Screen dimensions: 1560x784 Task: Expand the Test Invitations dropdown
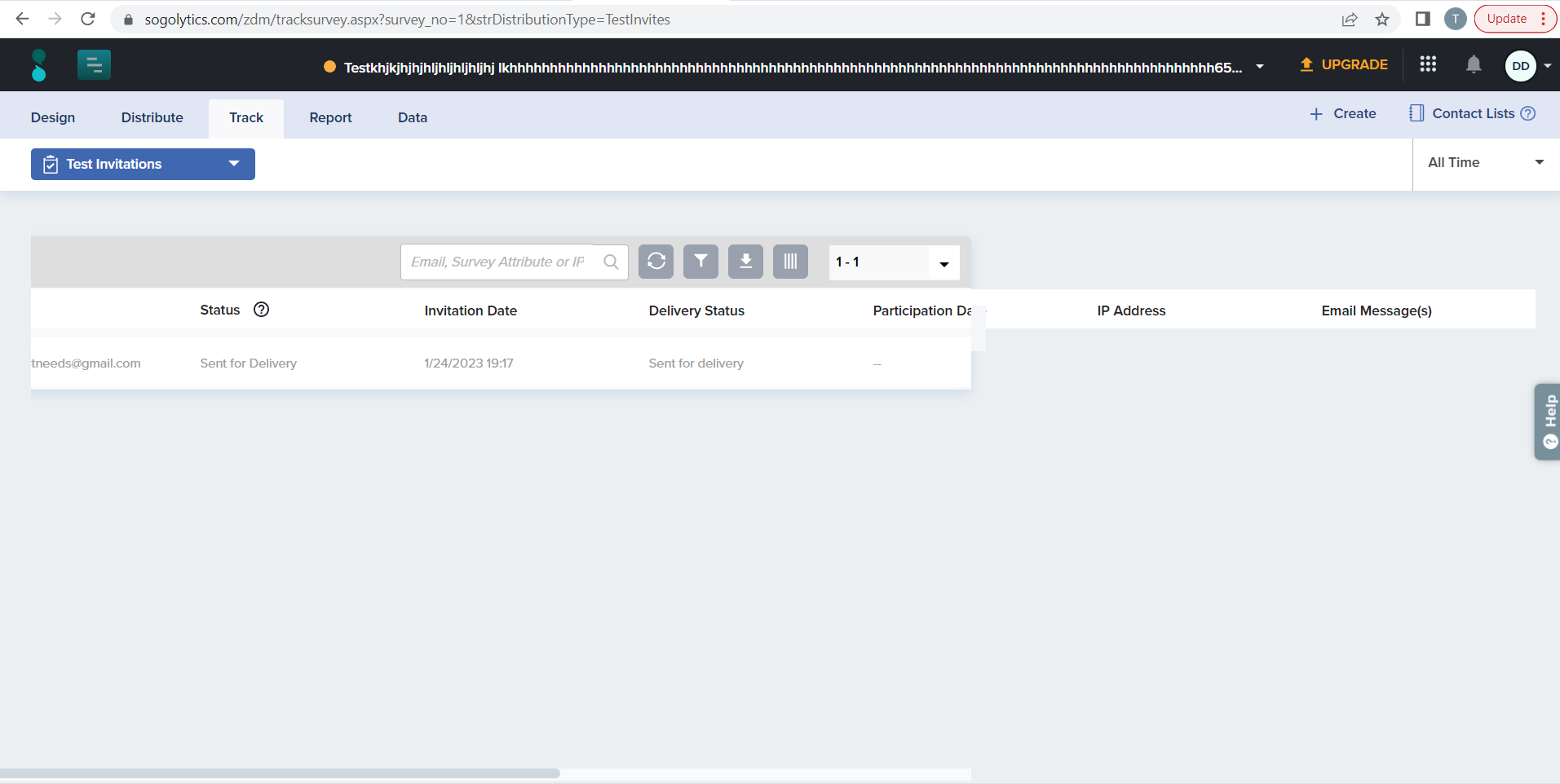click(x=143, y=164)
